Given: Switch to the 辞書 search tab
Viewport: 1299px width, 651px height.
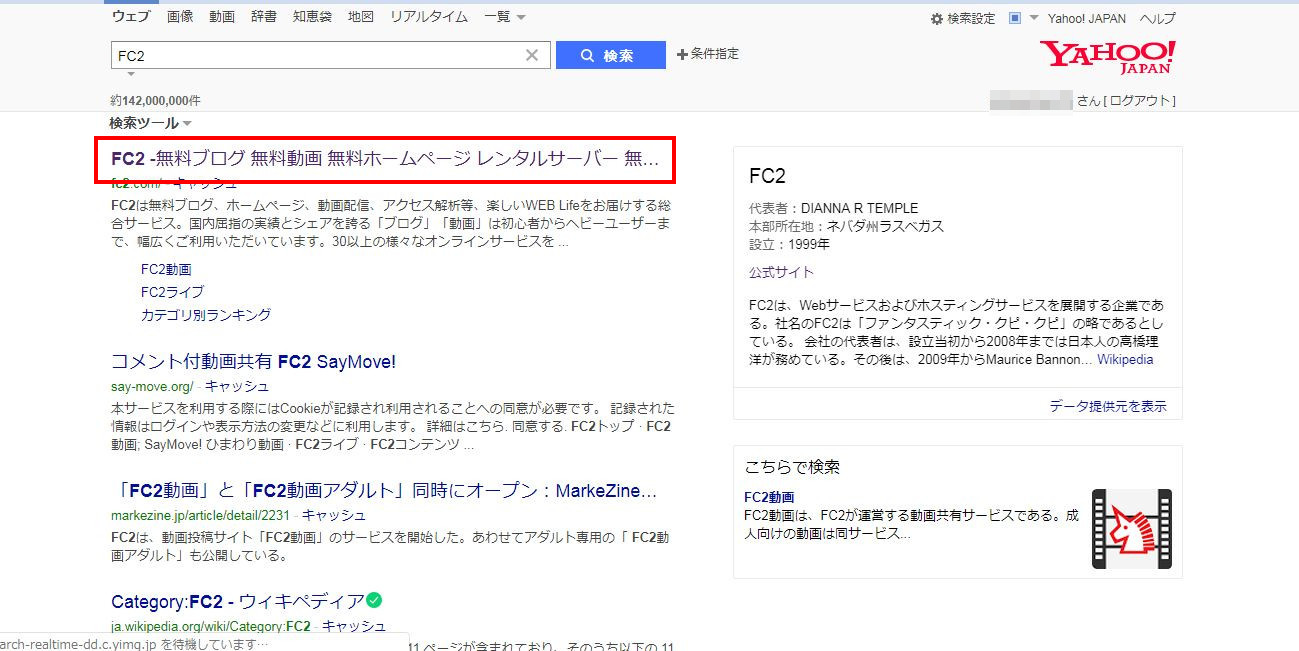Looking at the screenshot, I should coord(264,17).
